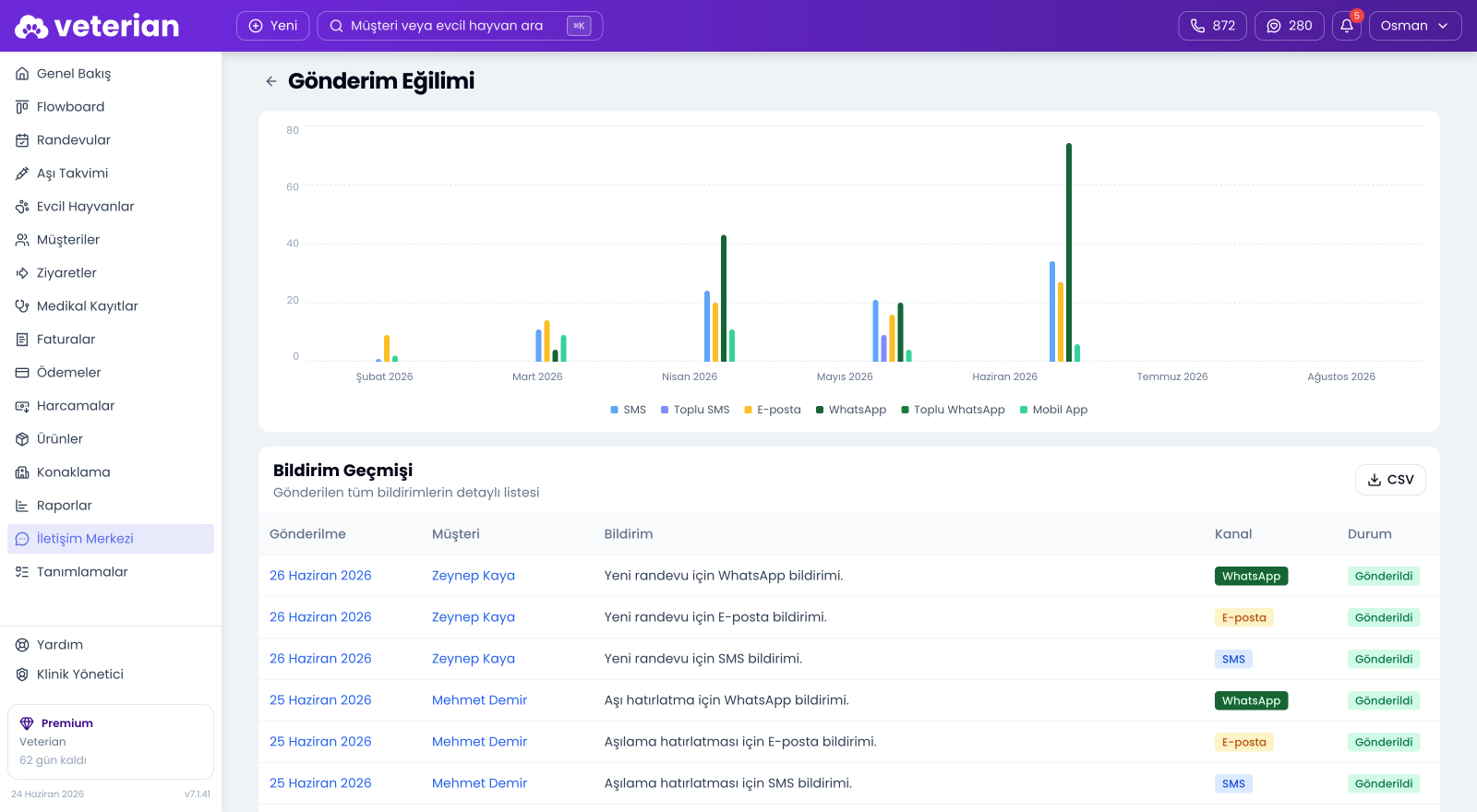Image resolution: width=1477 pixels, height=812 pixels.
Task: Export notification history as CSV
Action: 1390,480
